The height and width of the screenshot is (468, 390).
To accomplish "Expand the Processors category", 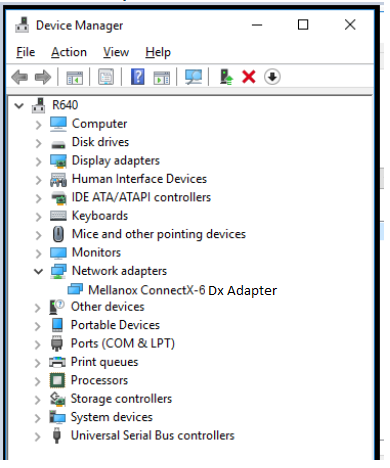I will click(x=37, y=381).
